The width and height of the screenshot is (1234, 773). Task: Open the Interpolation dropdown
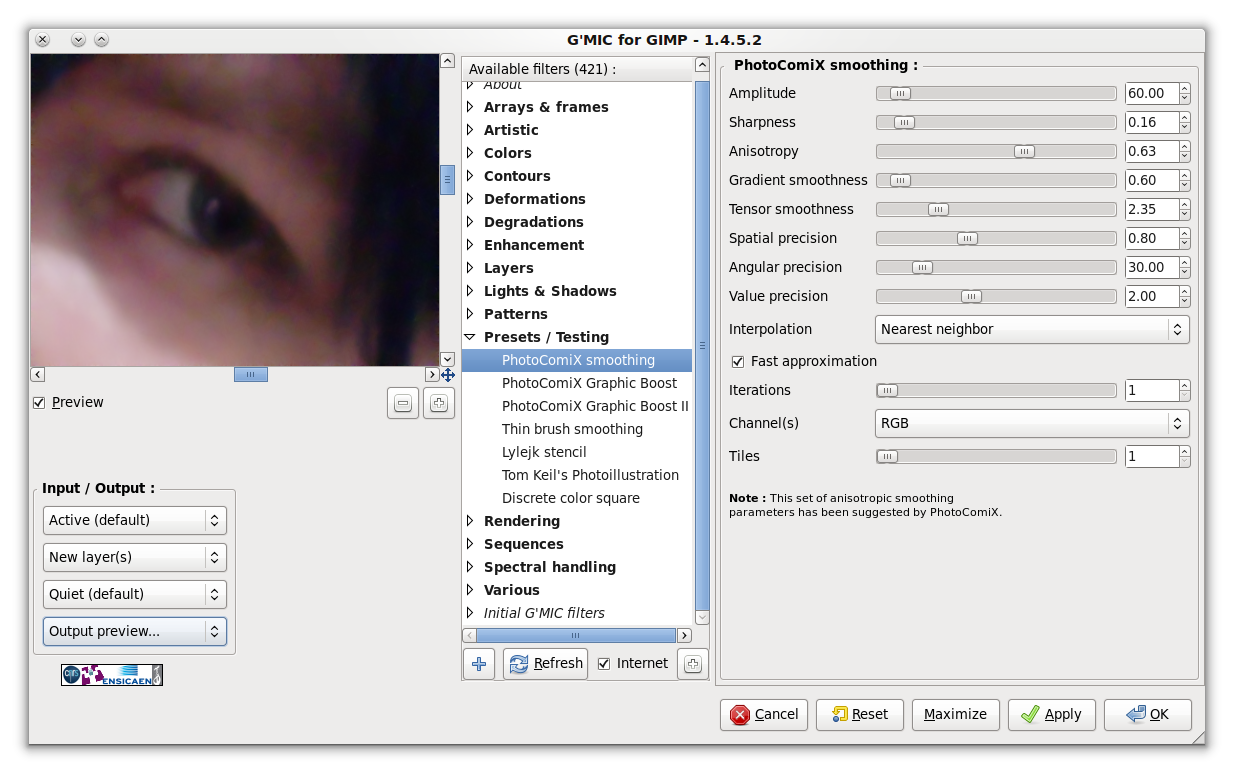point(1032,329)
